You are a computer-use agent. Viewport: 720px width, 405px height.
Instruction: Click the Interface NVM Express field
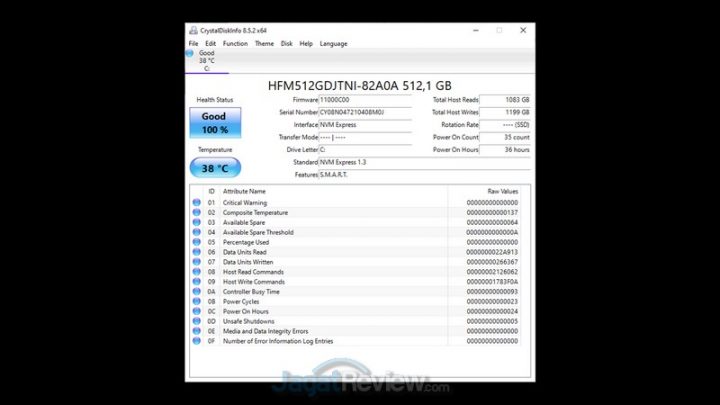click(365, 124)
